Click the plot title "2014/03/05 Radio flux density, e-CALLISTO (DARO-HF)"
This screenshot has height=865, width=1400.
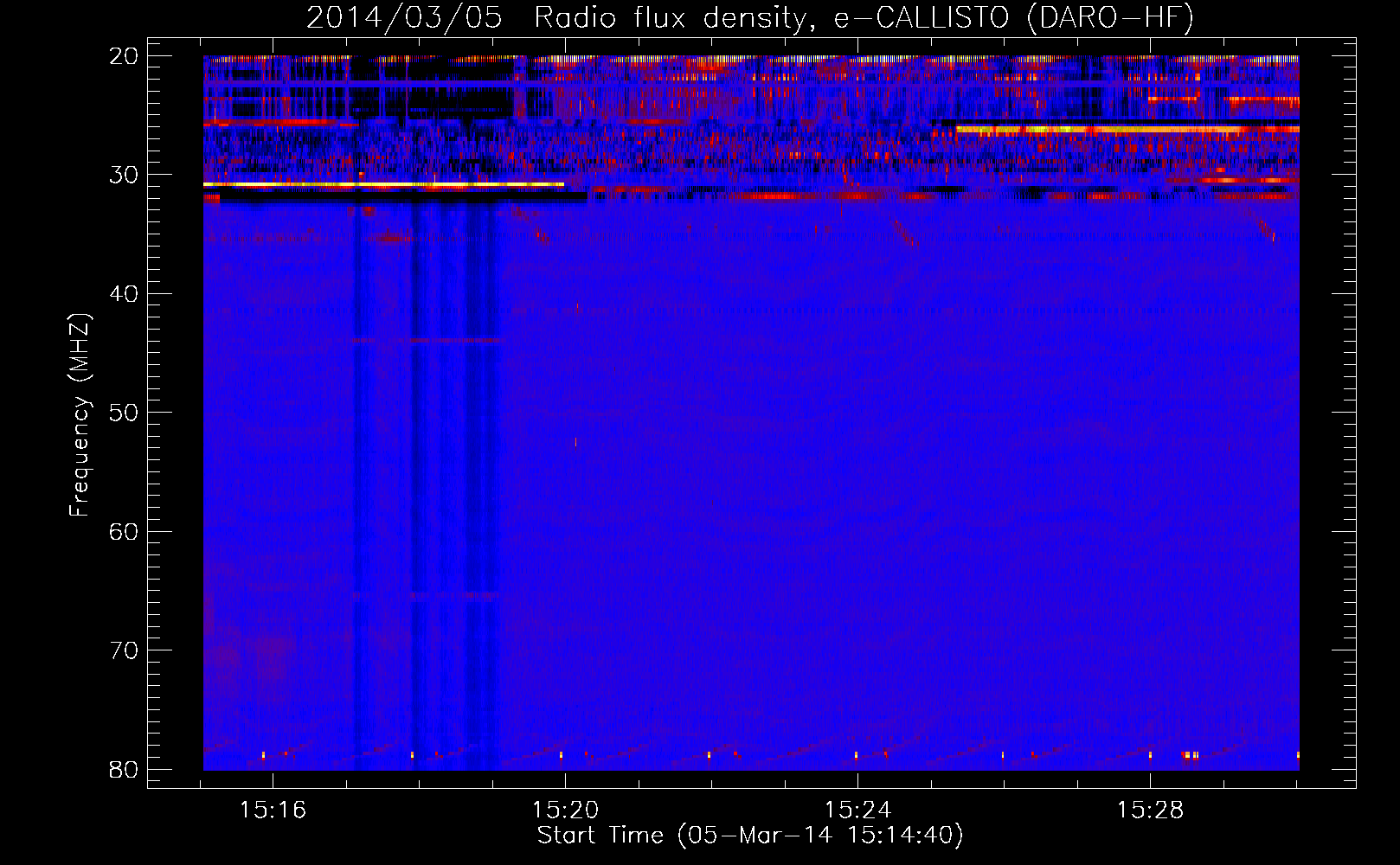(x=750, y=17)
